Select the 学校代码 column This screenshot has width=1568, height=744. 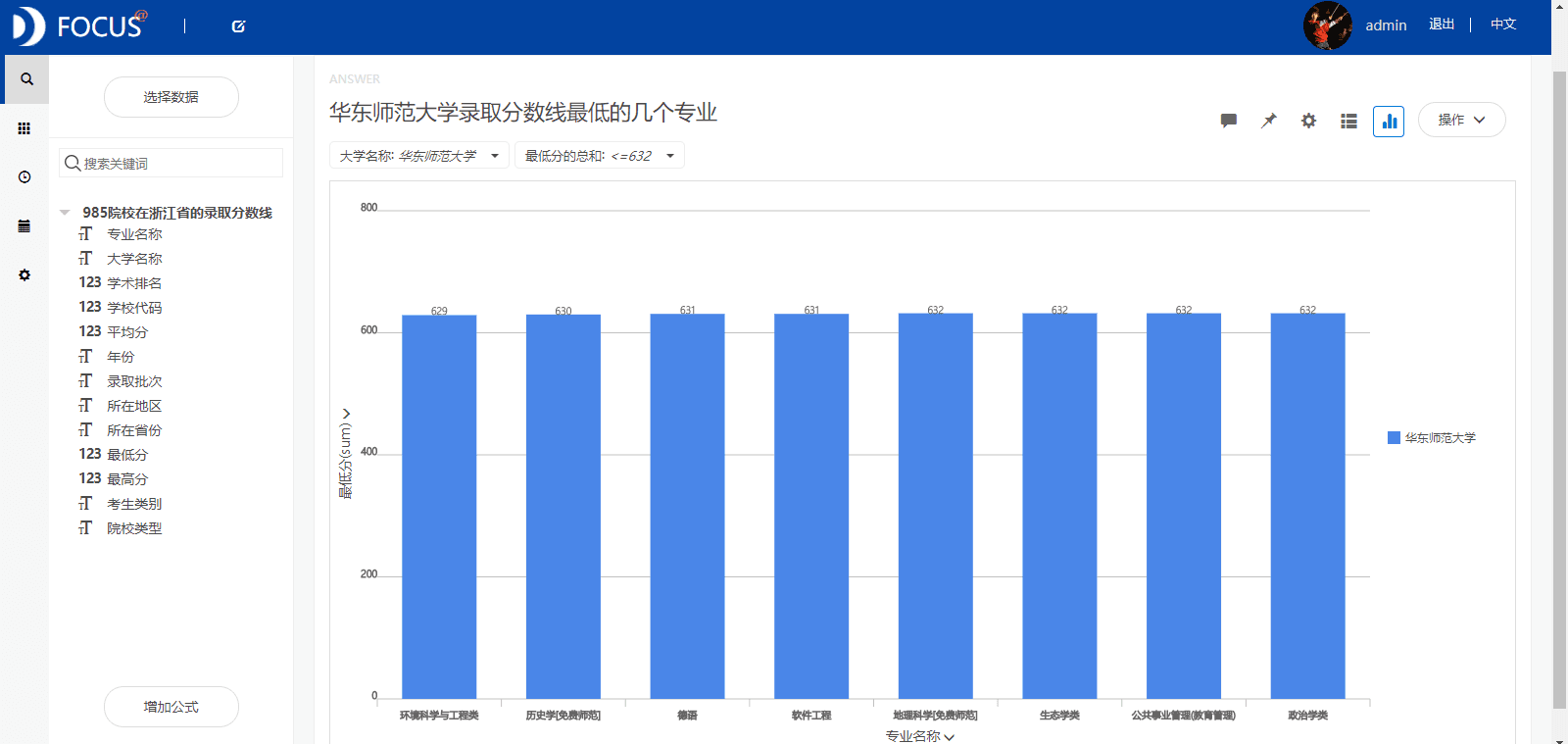[134, 308]
